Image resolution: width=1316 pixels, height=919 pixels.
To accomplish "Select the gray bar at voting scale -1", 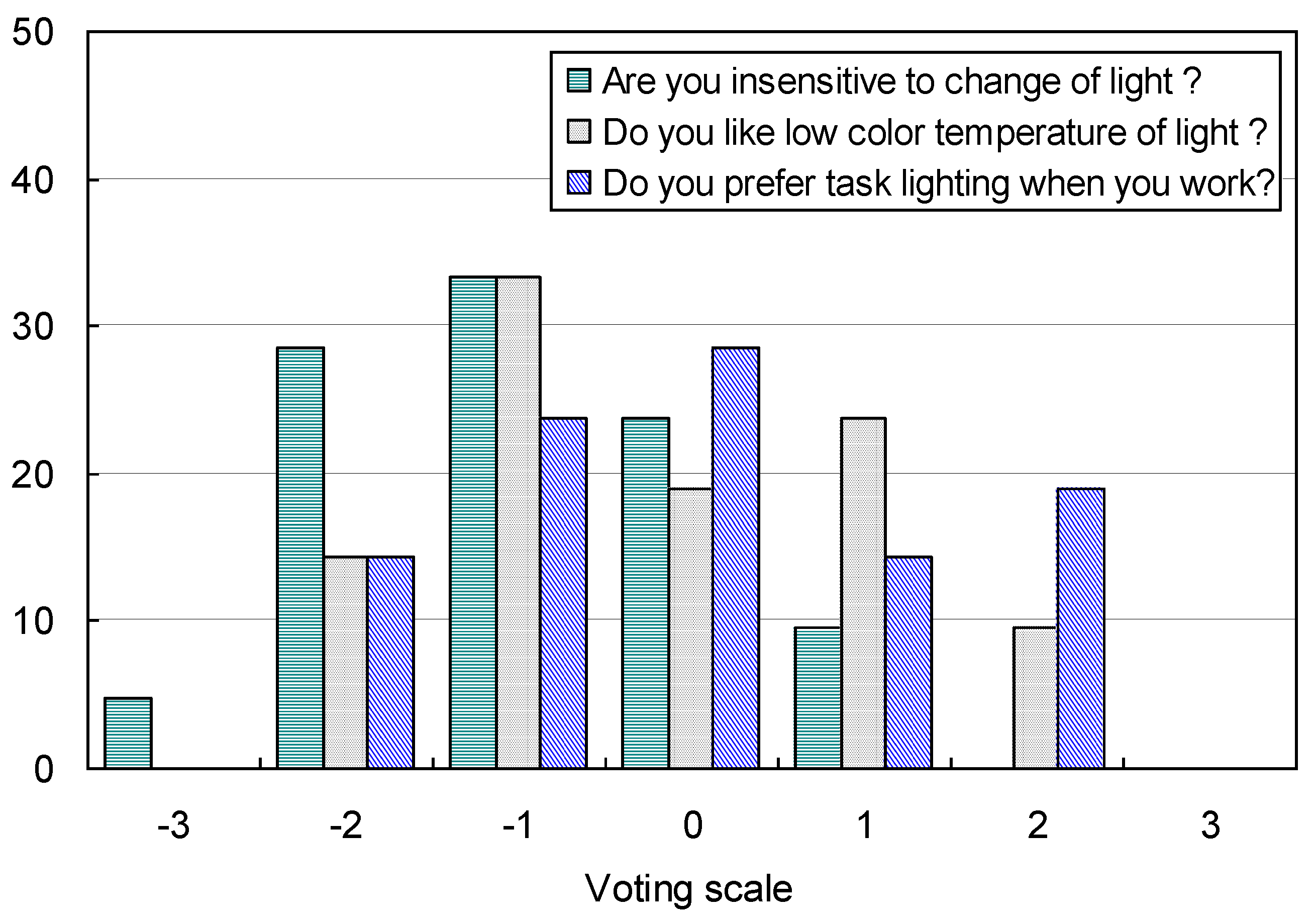I will coord(519,522).
